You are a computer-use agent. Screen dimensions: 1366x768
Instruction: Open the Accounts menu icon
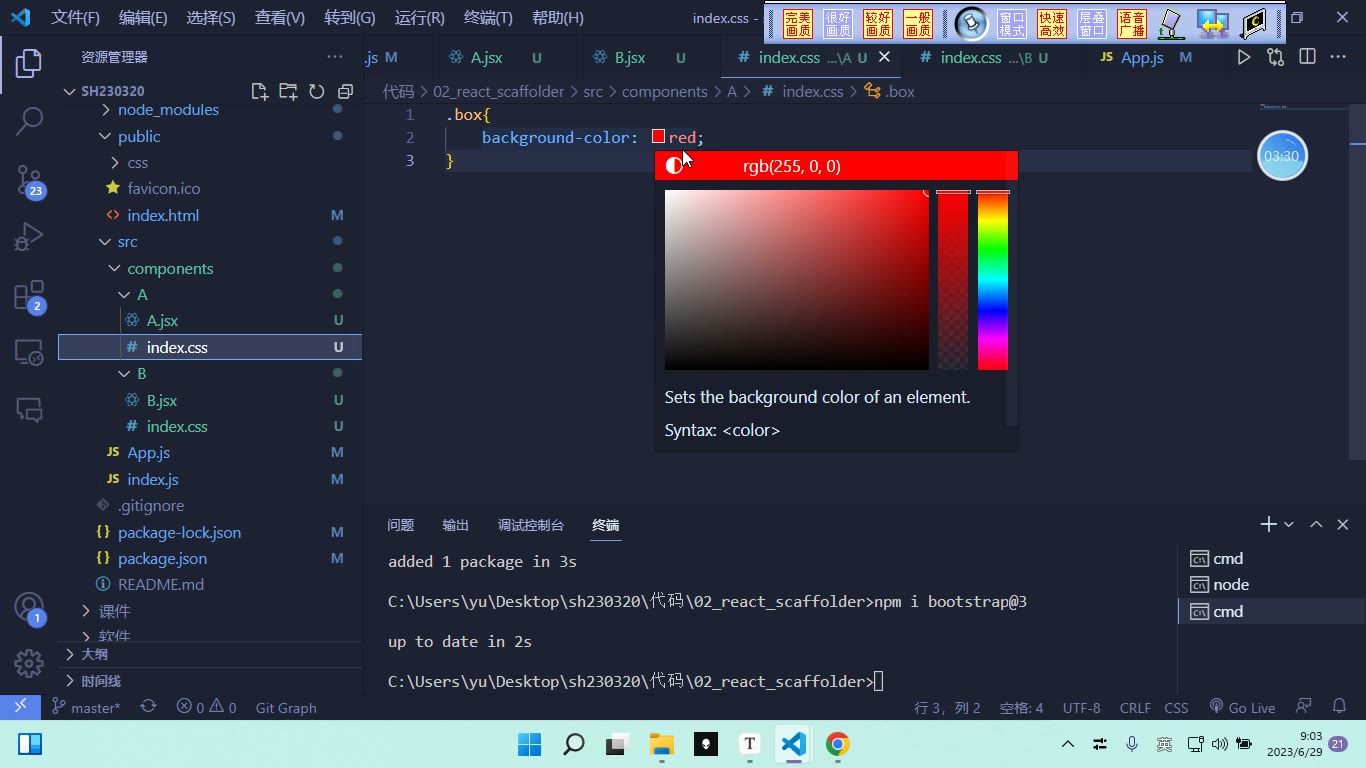point(29,608)
